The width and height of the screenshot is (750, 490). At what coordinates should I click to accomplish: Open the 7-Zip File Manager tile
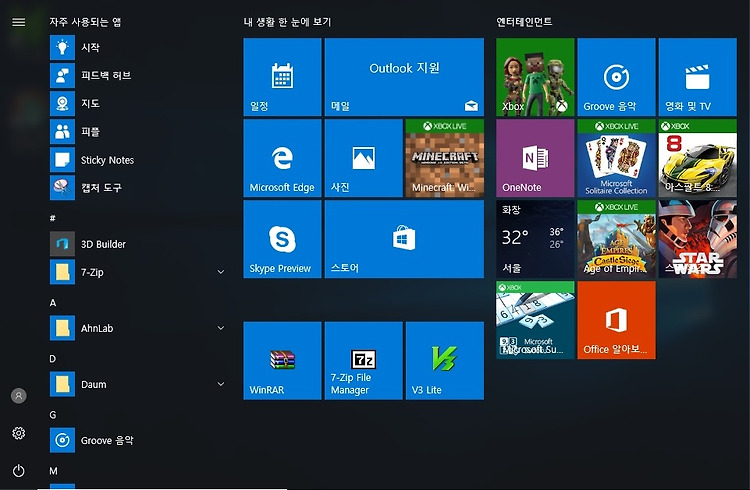pyautogui.click(x=364, y=360)
